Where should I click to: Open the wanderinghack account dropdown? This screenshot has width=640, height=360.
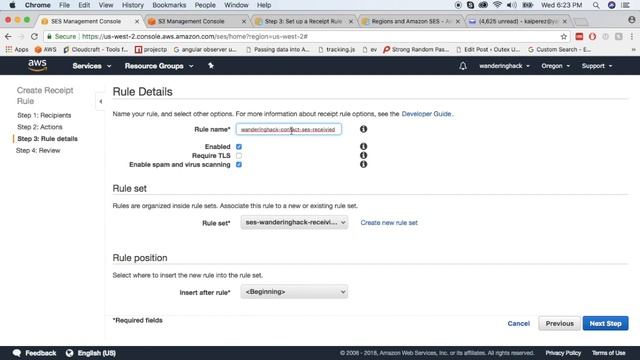tap(504, 66)
